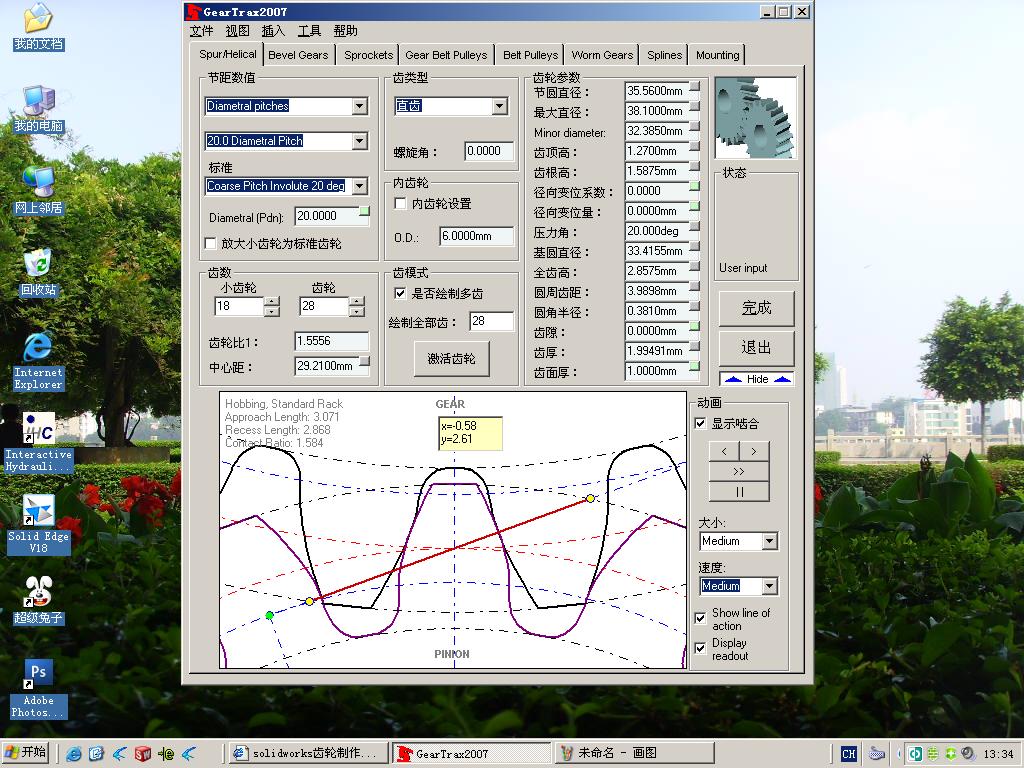The height and width of the screenshot is (768, 1024).
Task: Open the Interactive Hydraulic desktop shortcut
Action: 39,443
